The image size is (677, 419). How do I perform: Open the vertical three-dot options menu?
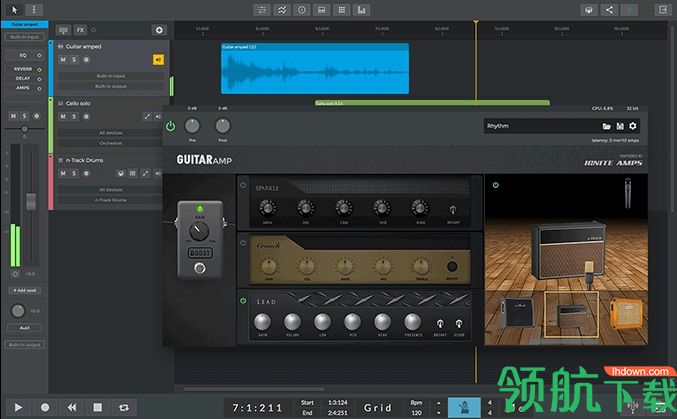[x=34, y=10]
